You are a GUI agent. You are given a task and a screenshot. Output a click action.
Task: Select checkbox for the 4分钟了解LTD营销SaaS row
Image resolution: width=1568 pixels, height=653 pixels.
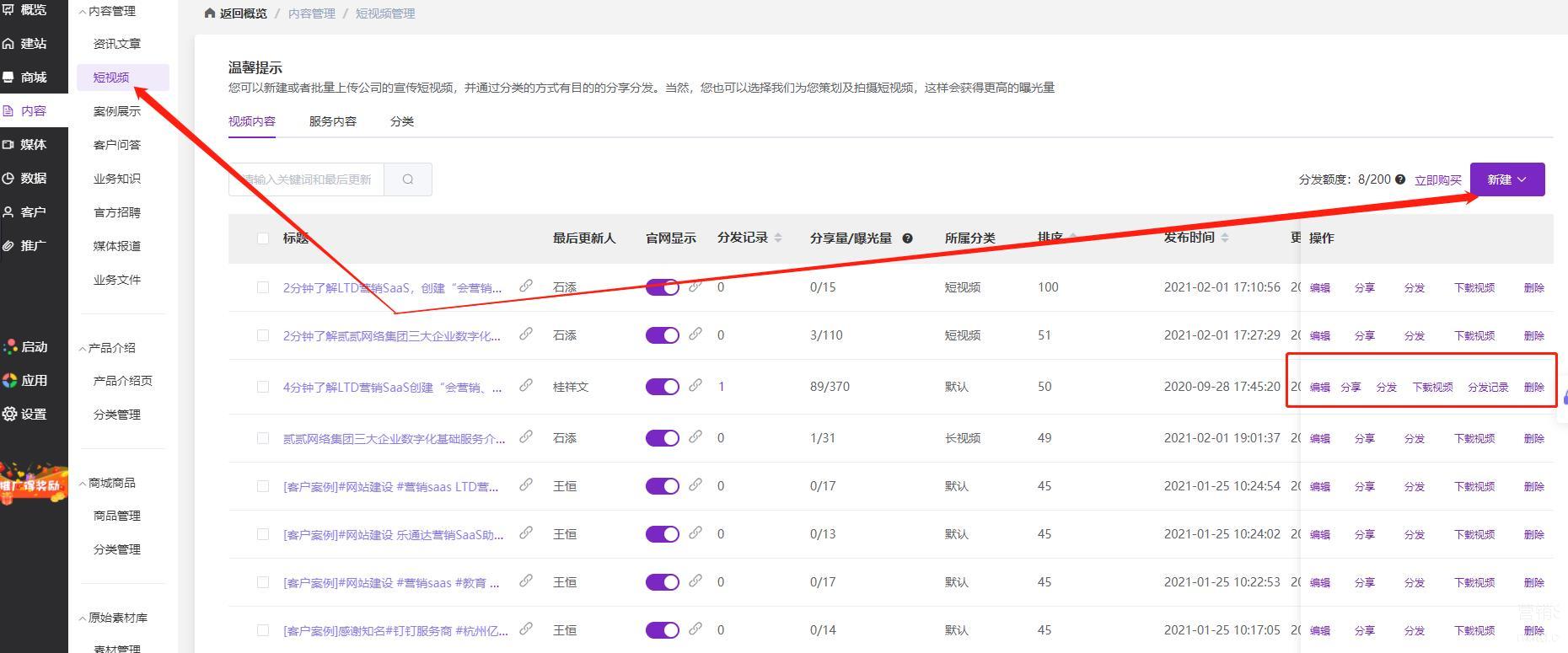[x=263, y=387]
